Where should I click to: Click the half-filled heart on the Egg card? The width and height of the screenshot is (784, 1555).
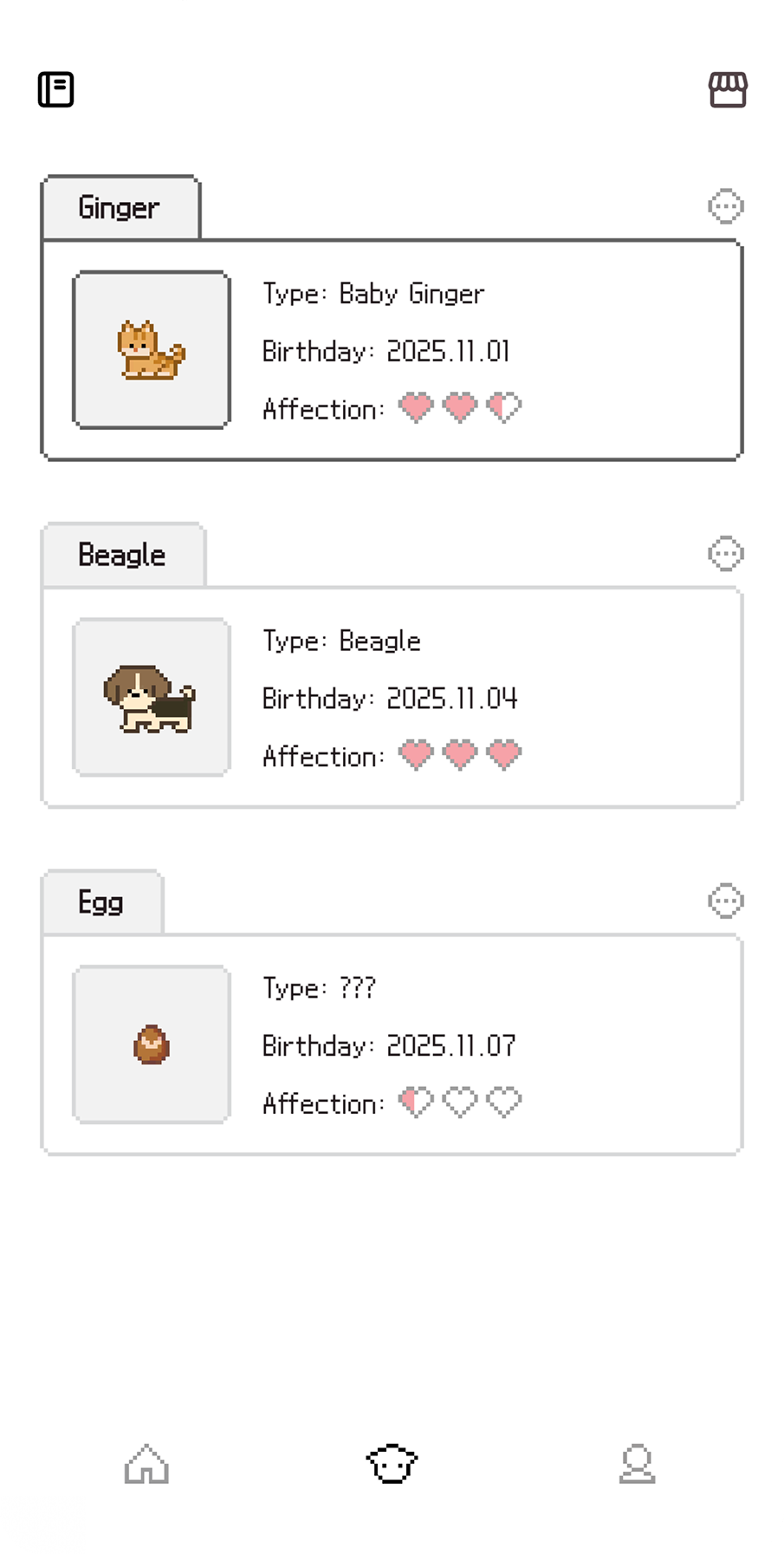pos(417,1101)
